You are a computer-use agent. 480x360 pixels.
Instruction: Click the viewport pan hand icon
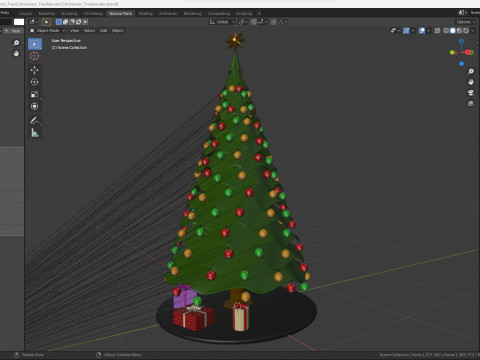point(471,82)
